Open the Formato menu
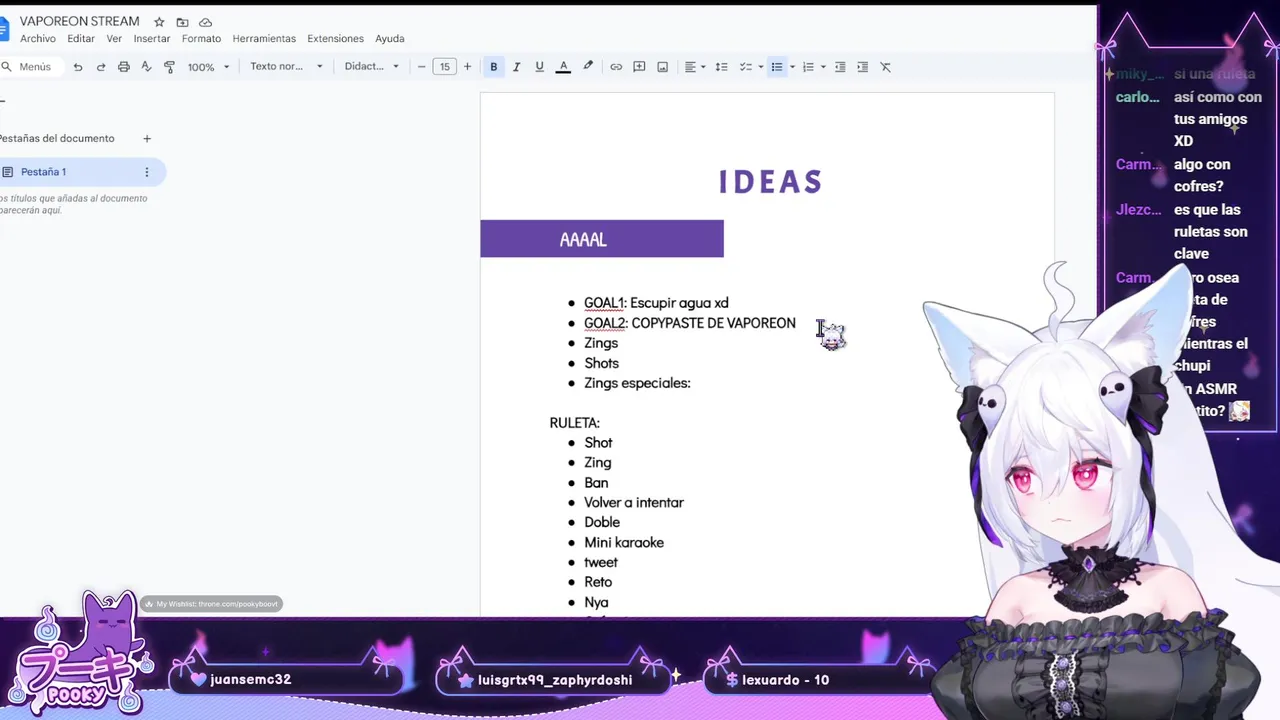The height and width of the screenshot is (720, 1280). 201,39
